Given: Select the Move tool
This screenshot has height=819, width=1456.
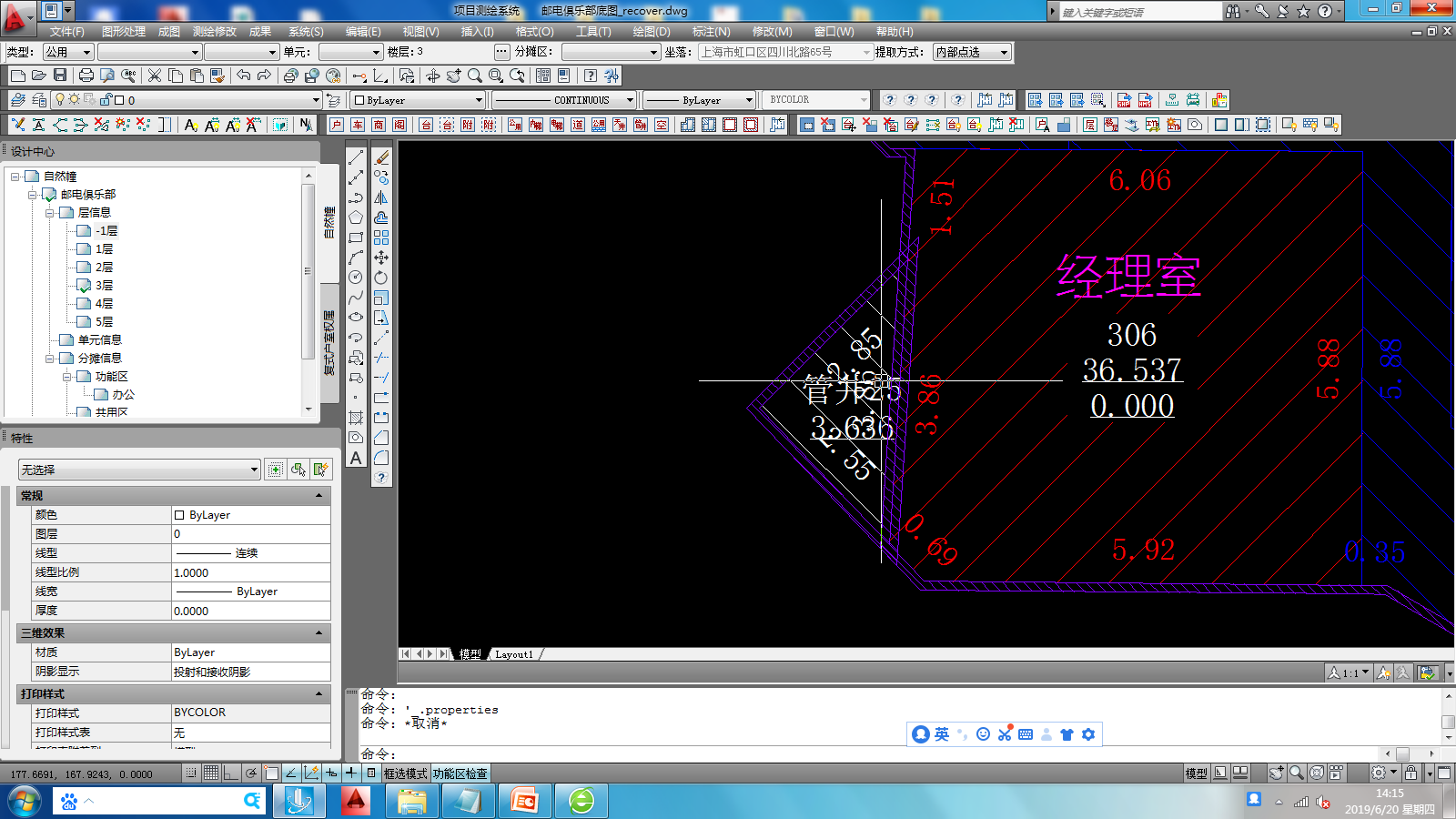Looking at the screenshot, I should click(381, 258).
